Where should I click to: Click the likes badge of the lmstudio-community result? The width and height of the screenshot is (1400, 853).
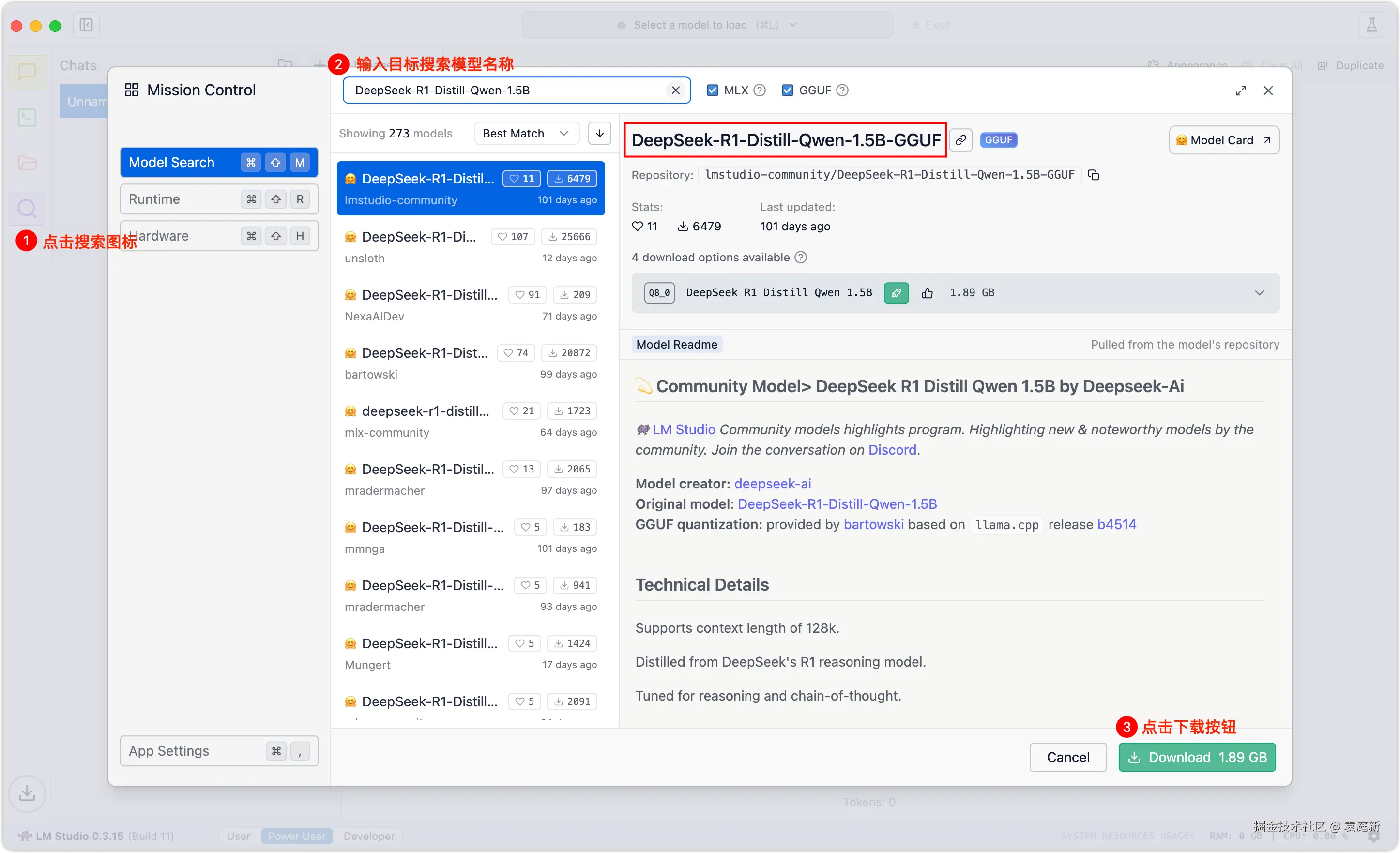(521, 179)
